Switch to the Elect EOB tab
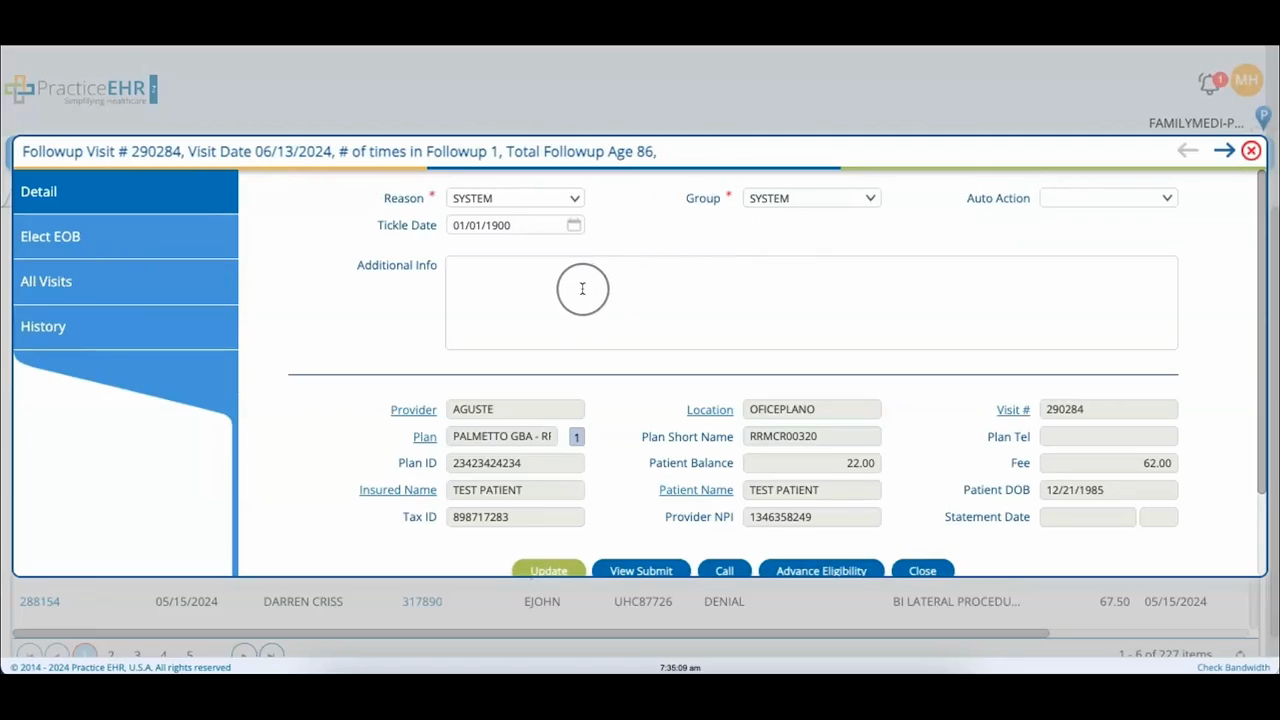The width and height of the screenshot is (1280, 720). click(125, 236)
